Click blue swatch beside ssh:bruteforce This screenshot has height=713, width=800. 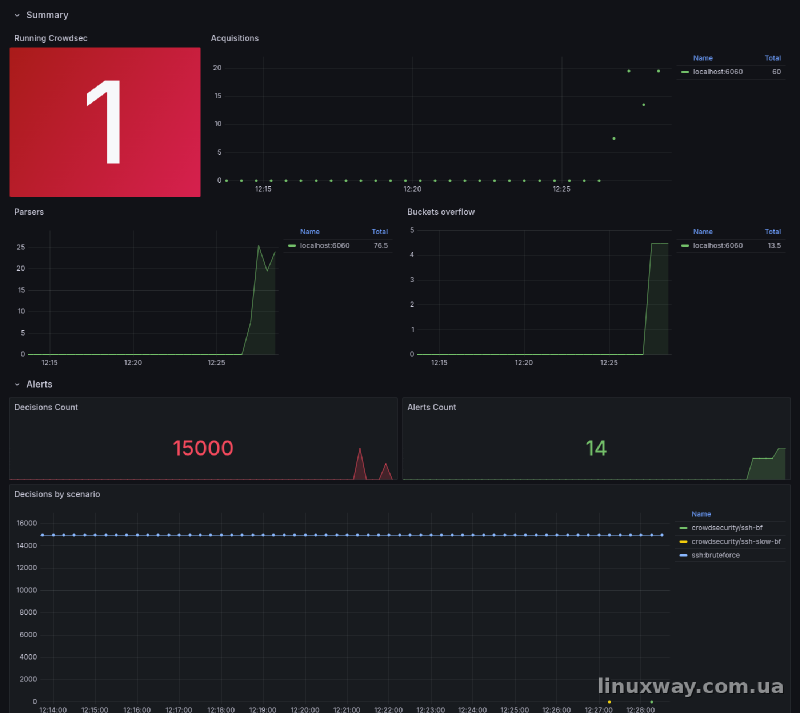tap(683, 555)
